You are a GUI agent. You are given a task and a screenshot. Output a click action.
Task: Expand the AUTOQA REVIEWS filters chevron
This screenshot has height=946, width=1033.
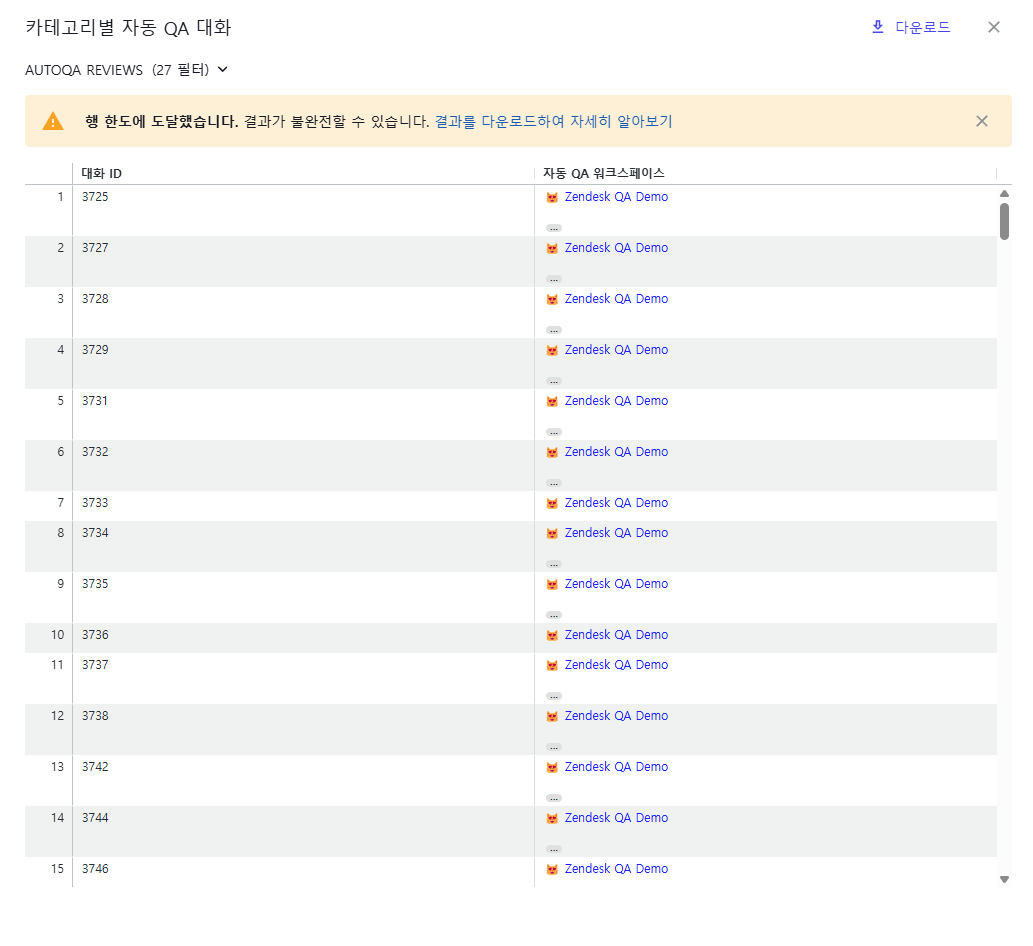point(223,69)
